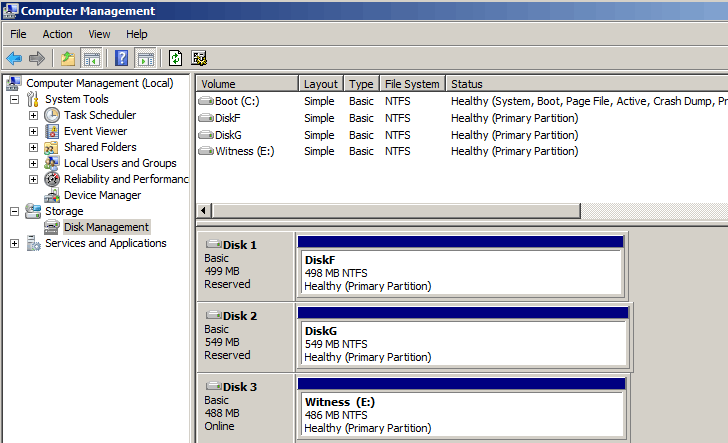
Task: Sort by the Volume column header
Action: pos(247,84)
